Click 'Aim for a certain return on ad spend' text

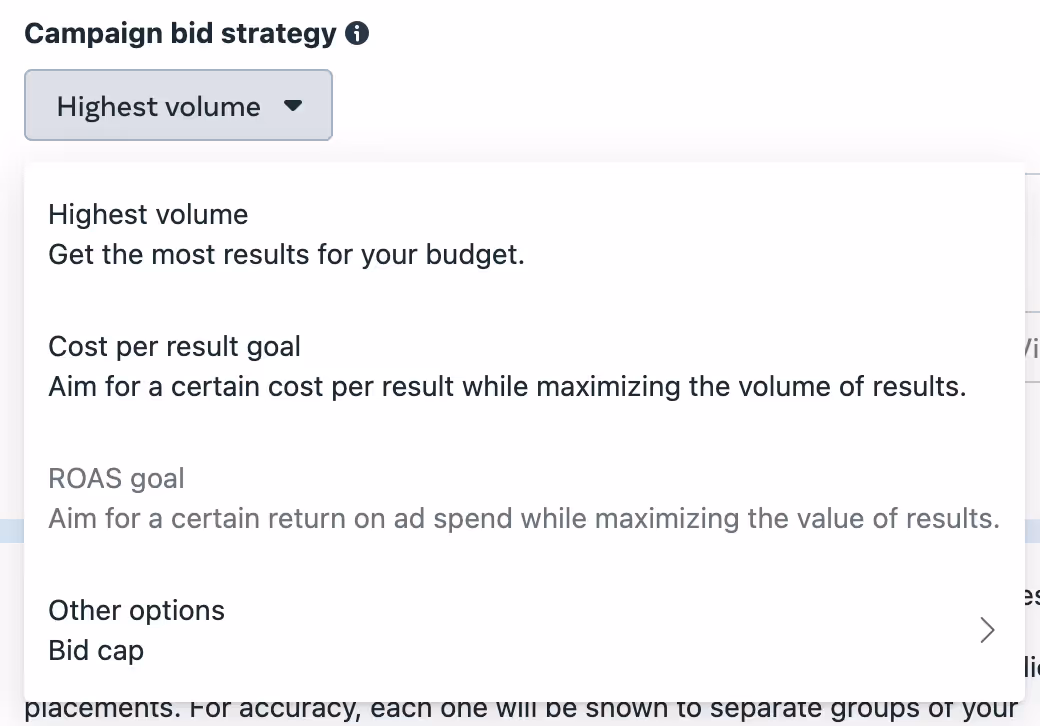click(x=281, y=518)
